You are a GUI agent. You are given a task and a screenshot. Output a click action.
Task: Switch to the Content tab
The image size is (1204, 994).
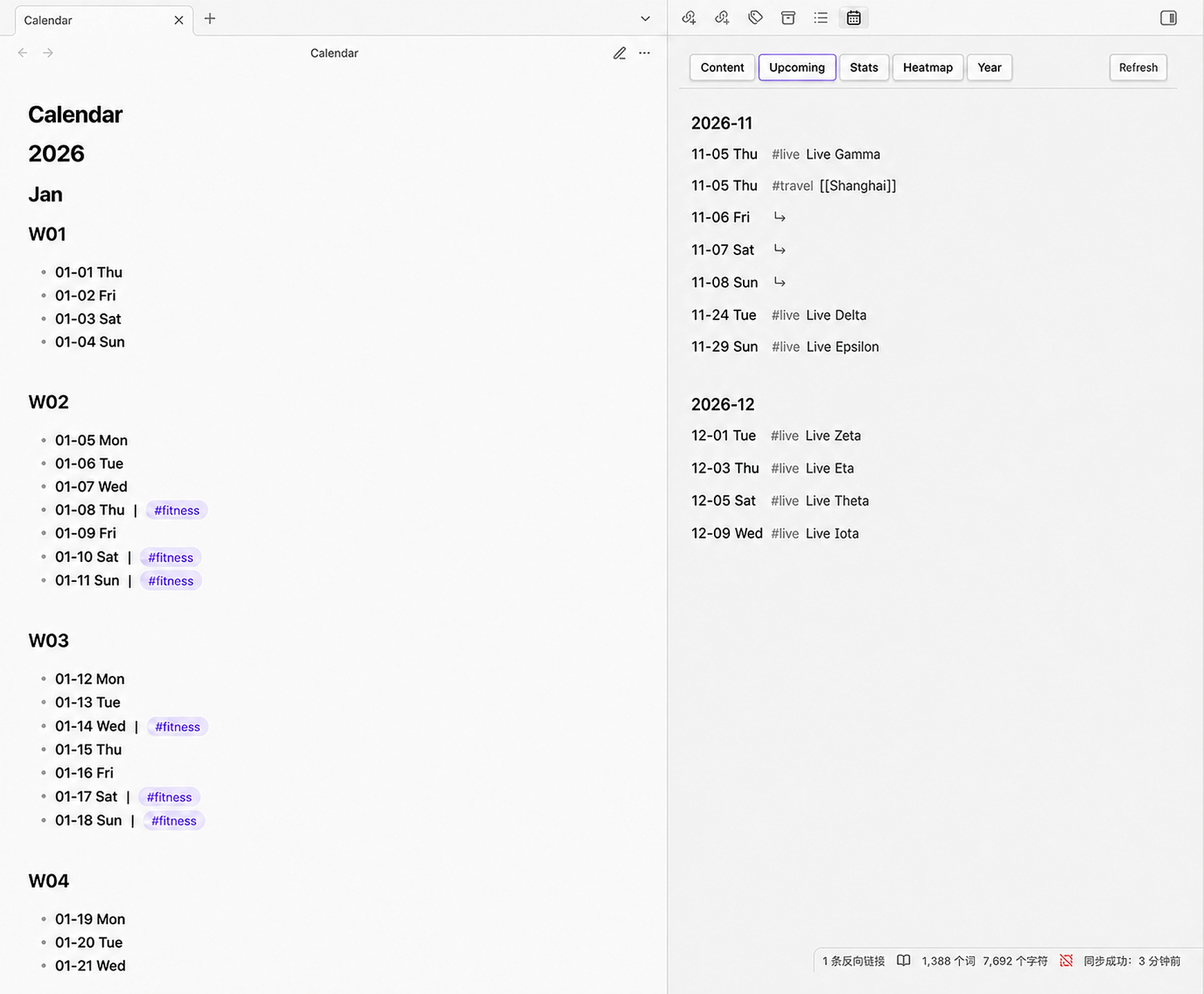point(722,67)
